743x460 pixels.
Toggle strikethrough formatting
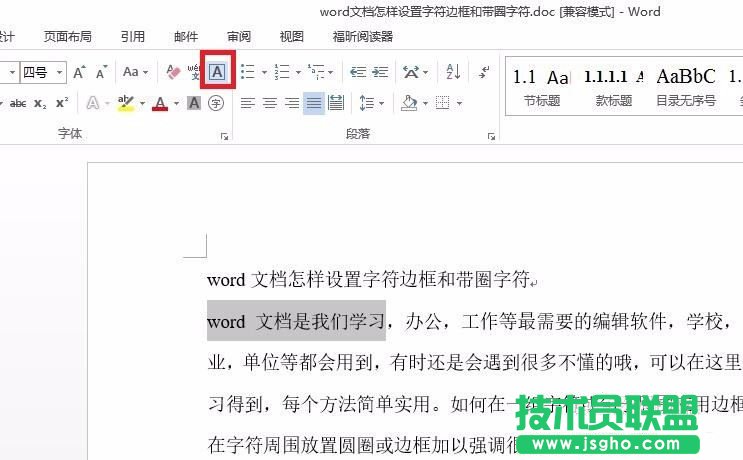18,103
